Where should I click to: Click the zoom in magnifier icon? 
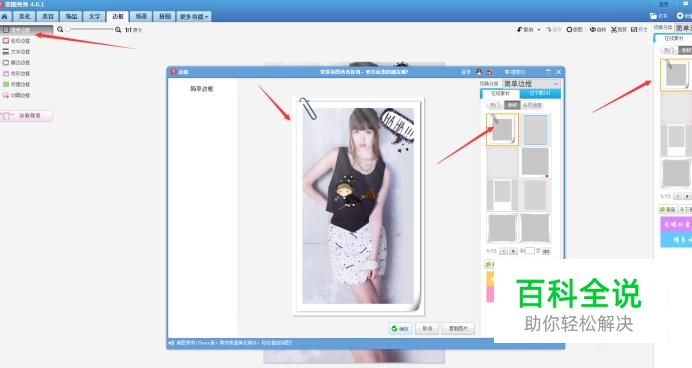pyautogui.click(x=118, y=30)
